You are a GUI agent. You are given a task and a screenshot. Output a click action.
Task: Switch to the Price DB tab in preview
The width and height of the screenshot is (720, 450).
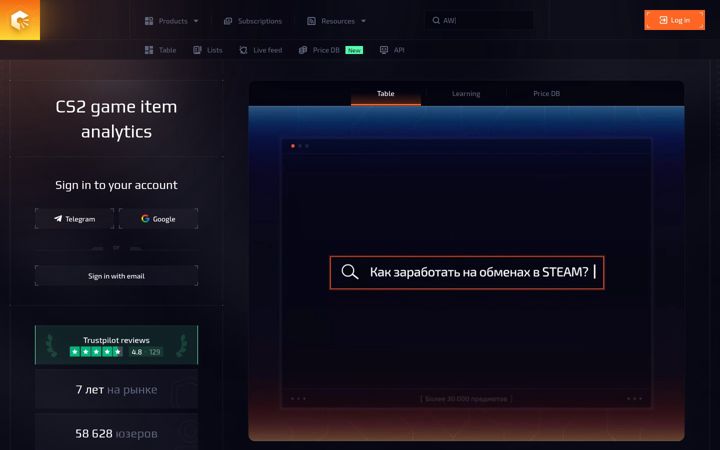[x=546, y=94]
